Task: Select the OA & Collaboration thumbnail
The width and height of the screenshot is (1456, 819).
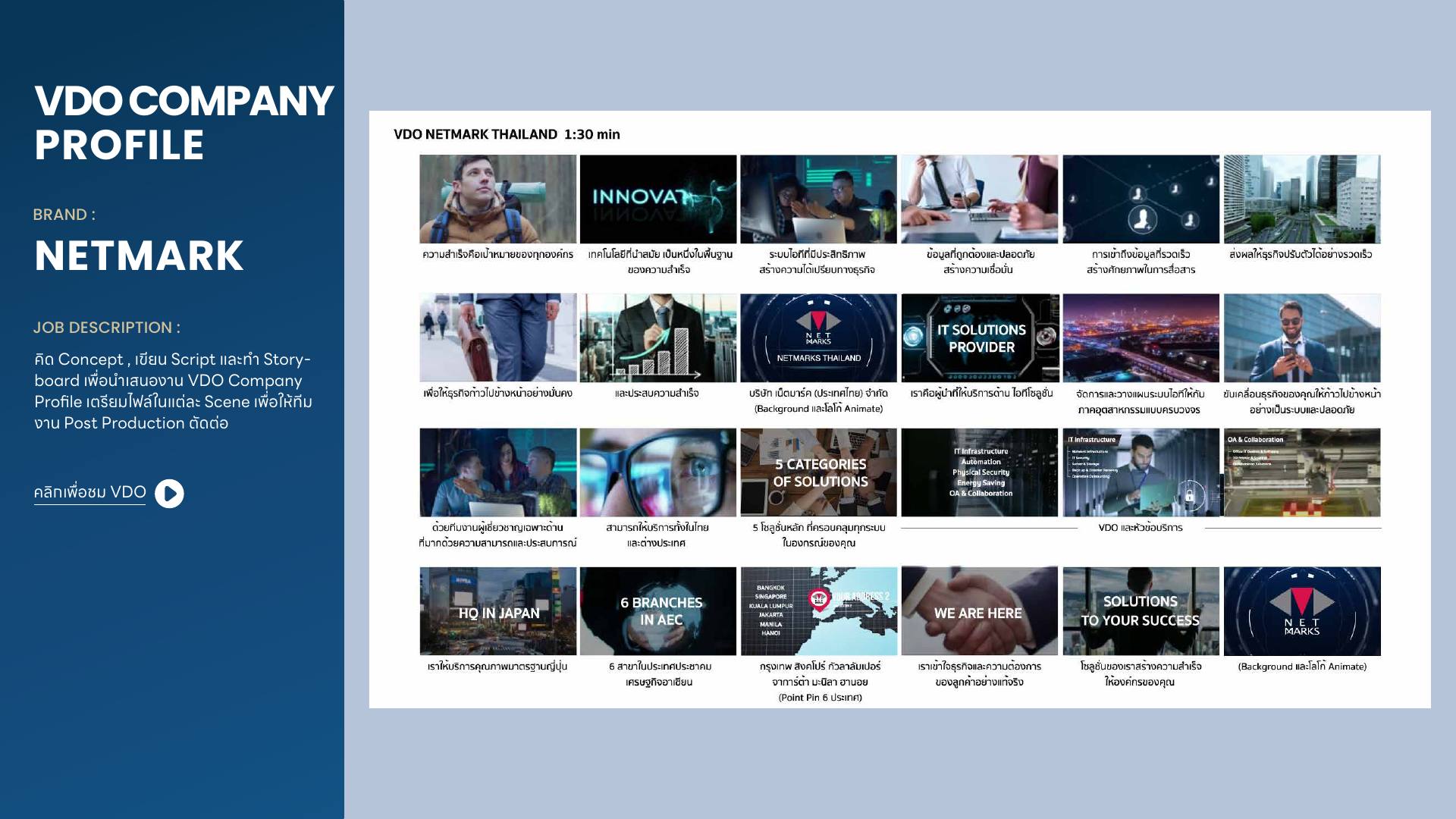Action: (1302, 472)
